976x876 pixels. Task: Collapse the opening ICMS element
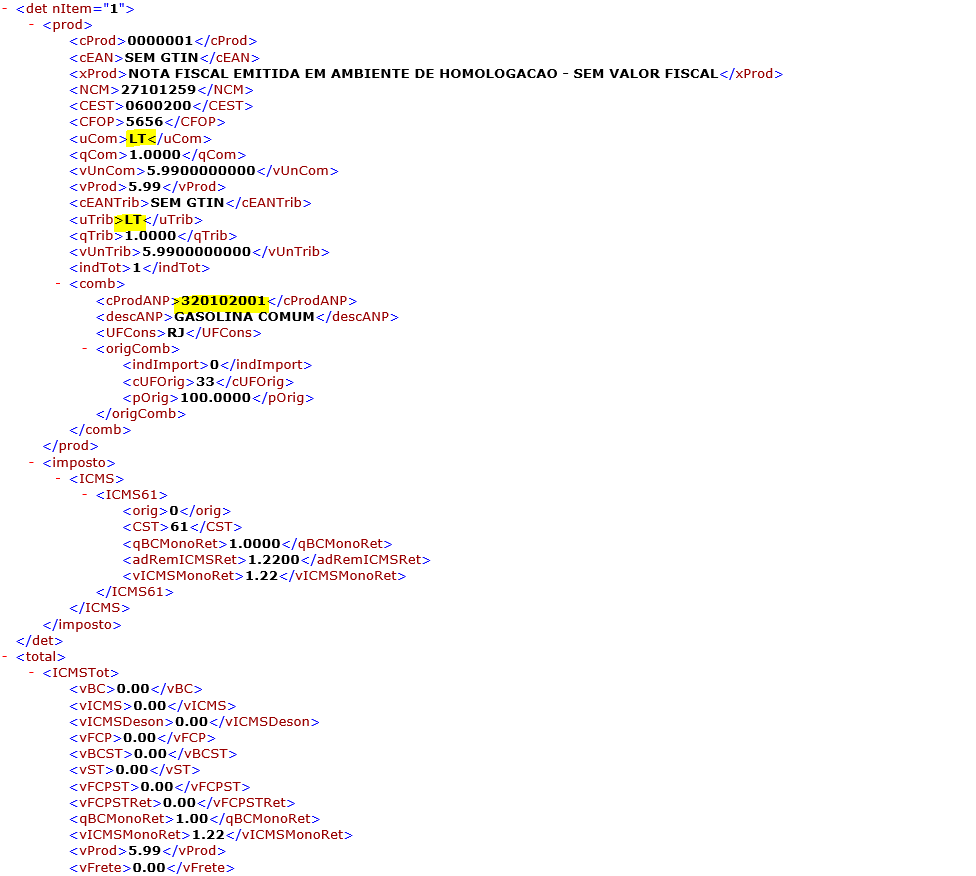pos(59,479)
